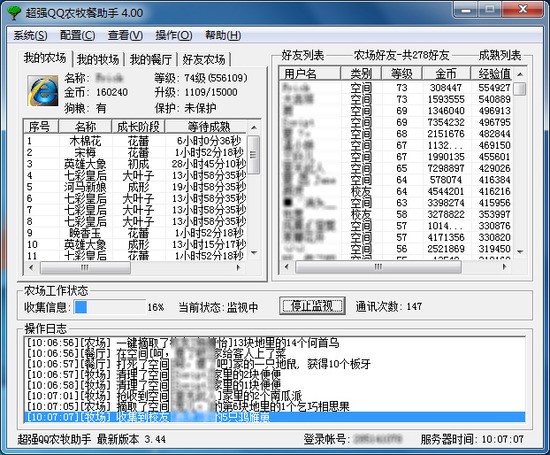This screenshot has width=550, height=455.
Task: Open the 操作(O) menu
Action: pos(174,35)
